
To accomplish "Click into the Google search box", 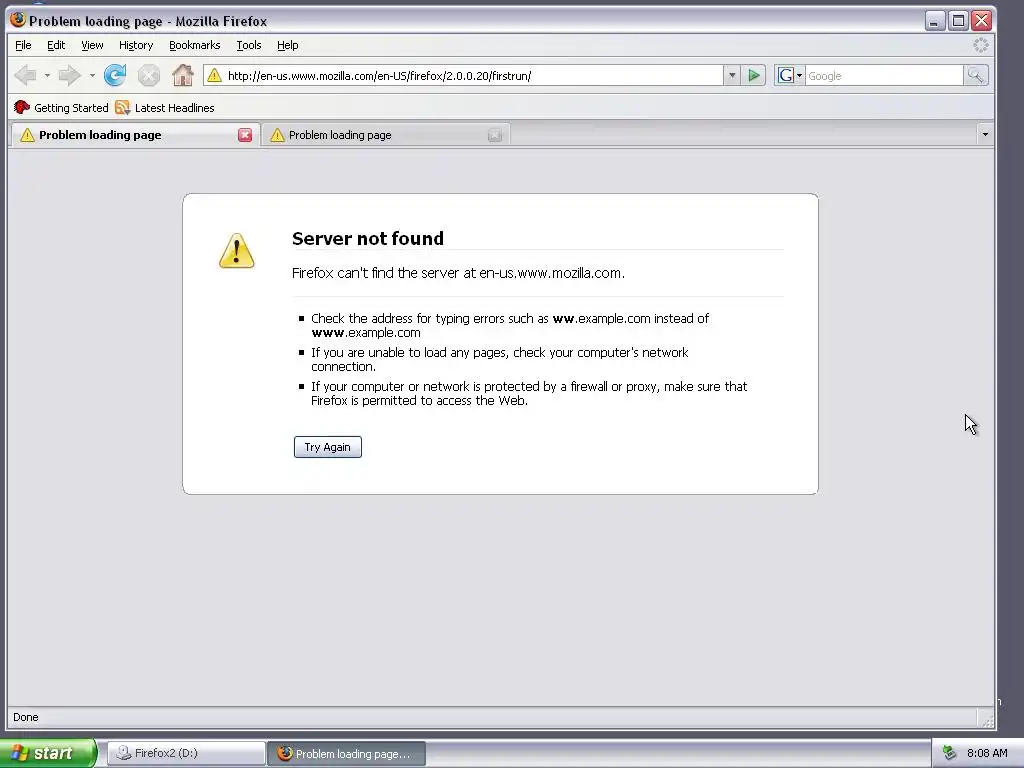I will pos(884,76).
